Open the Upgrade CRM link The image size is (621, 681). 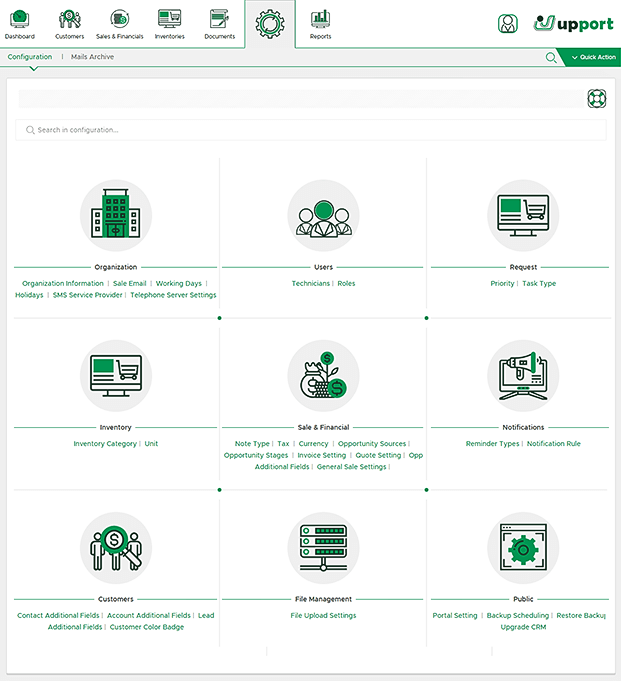pyautogui.click(x=523, y=627)
